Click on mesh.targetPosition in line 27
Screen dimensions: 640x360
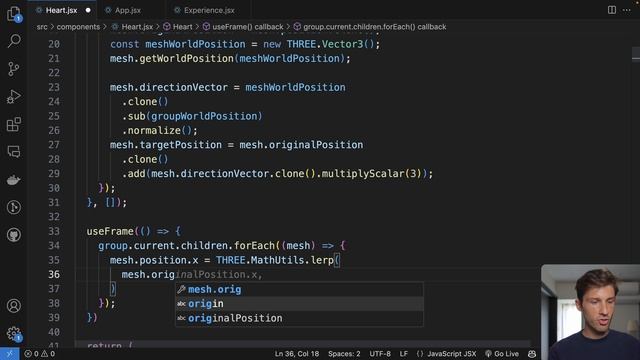166,145
